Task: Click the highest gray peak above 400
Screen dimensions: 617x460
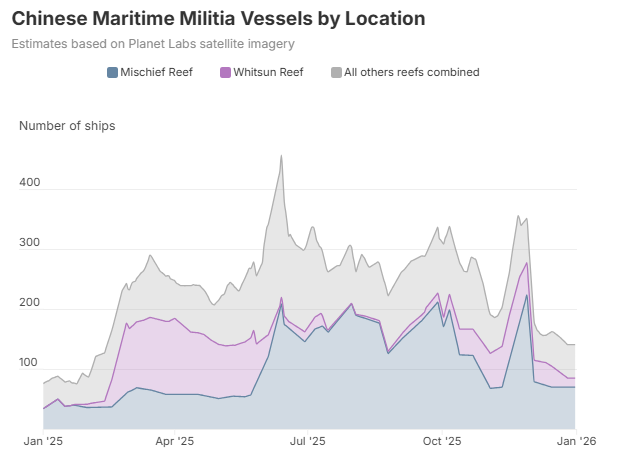Action: pyautogui.click(x=281, y=156)
